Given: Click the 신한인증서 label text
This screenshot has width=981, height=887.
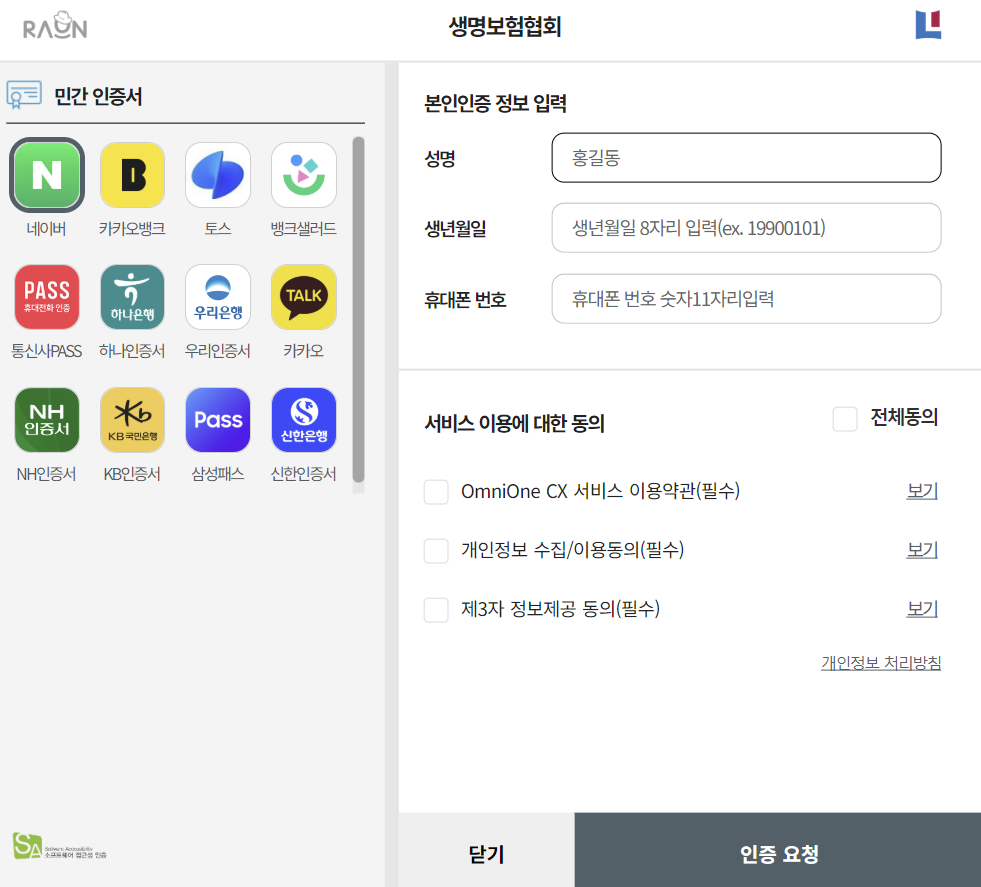Looking at the screenshot, I should [x=303, y=474].
